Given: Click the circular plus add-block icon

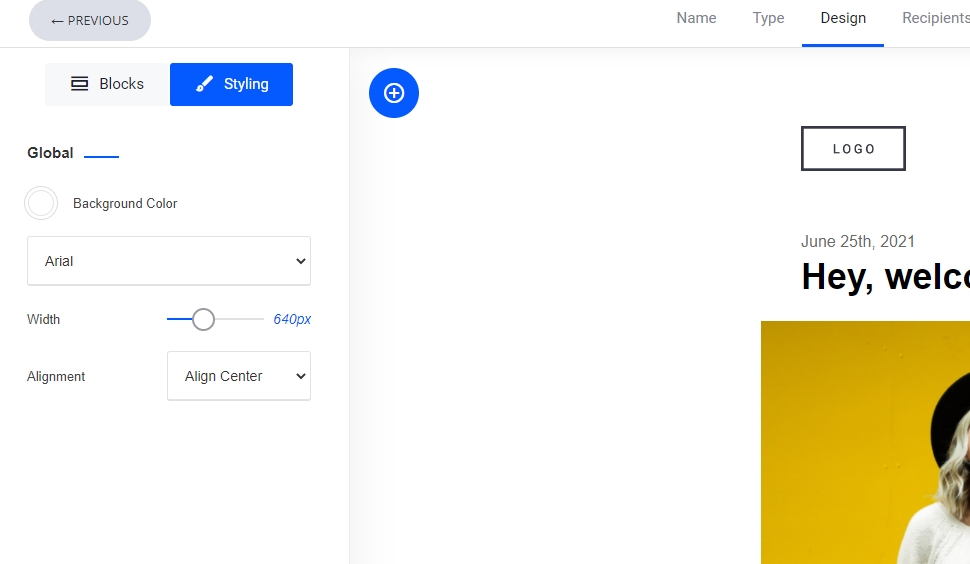Looking at the screenshot, I should [394, 93].
